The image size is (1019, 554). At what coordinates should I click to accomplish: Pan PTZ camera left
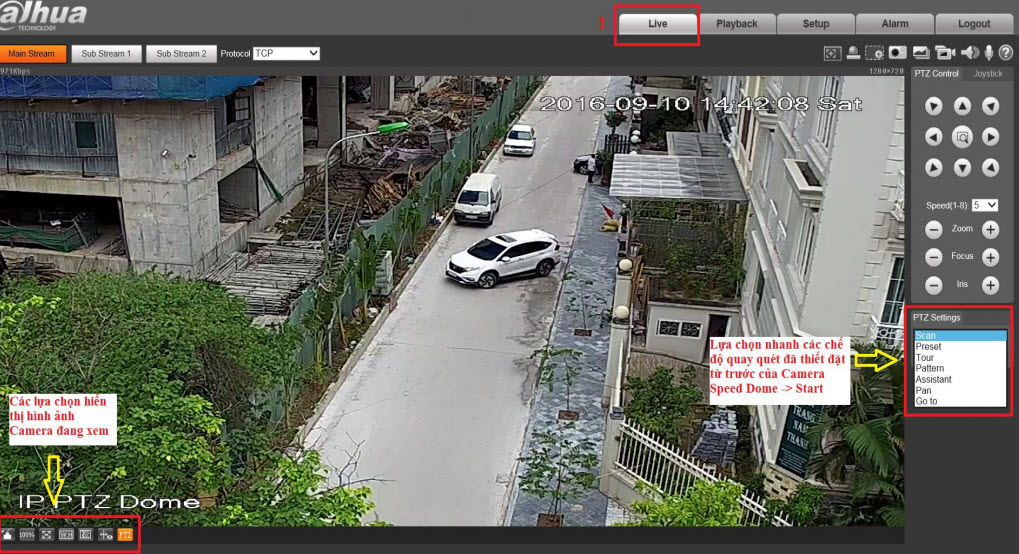point(934,137)
